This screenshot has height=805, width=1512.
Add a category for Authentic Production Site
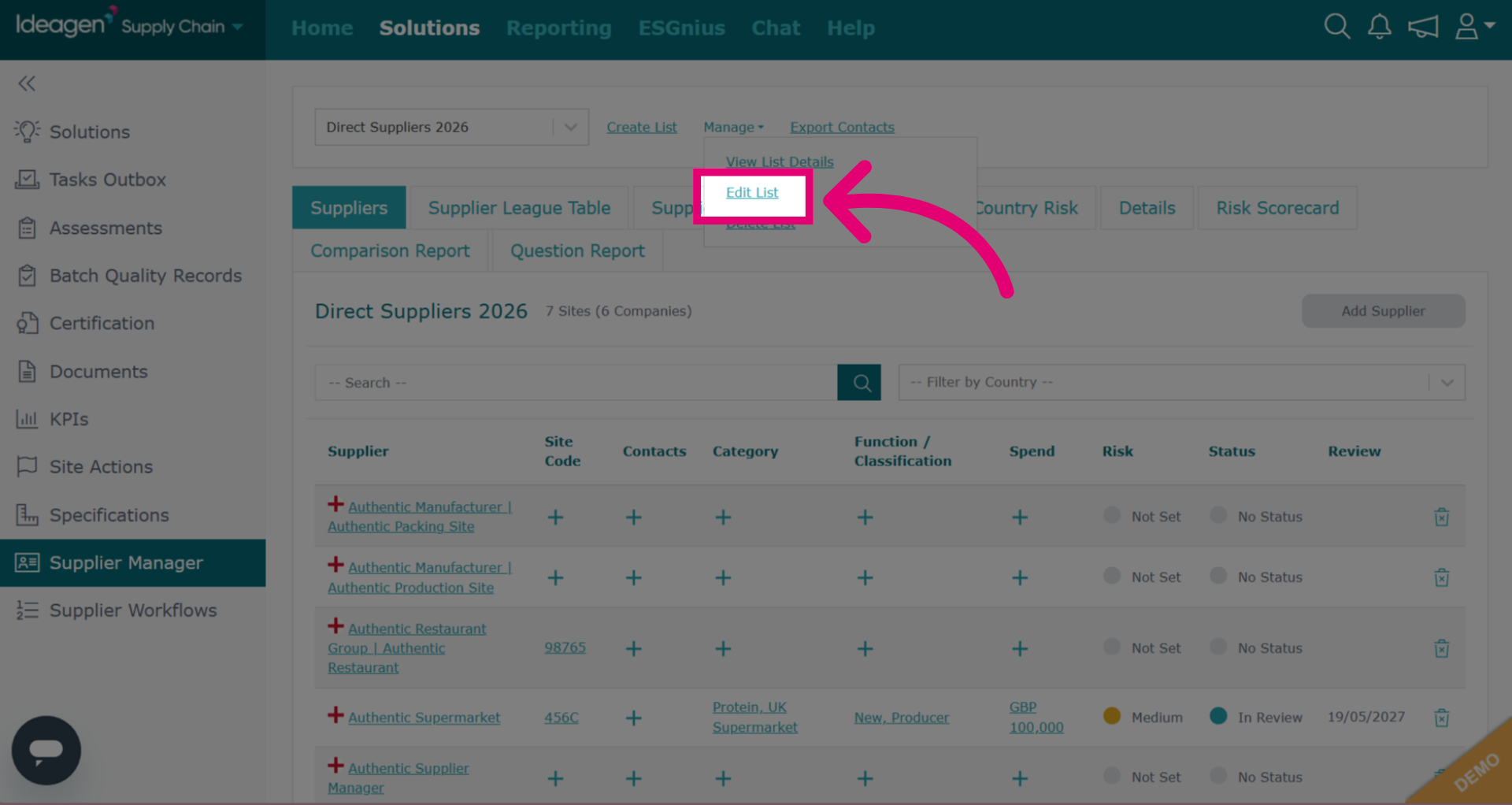click(x=723, y=578)
